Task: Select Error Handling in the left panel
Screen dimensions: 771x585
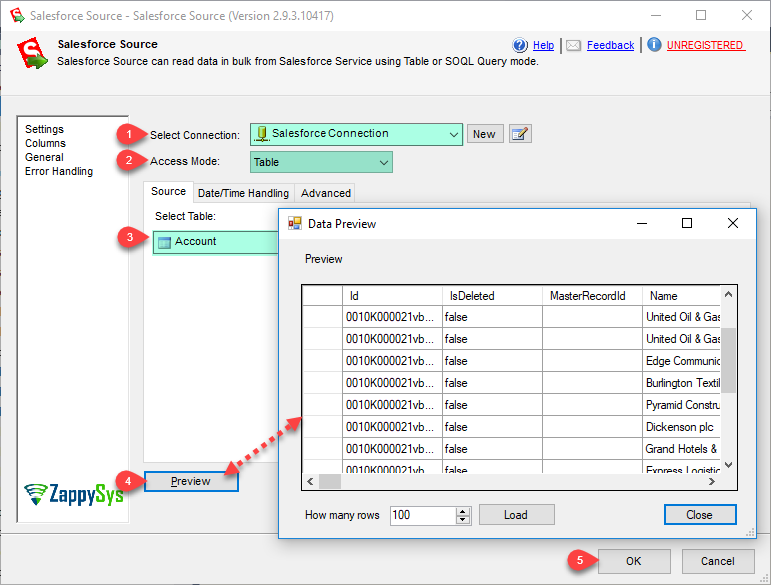Action: (59, 172)
